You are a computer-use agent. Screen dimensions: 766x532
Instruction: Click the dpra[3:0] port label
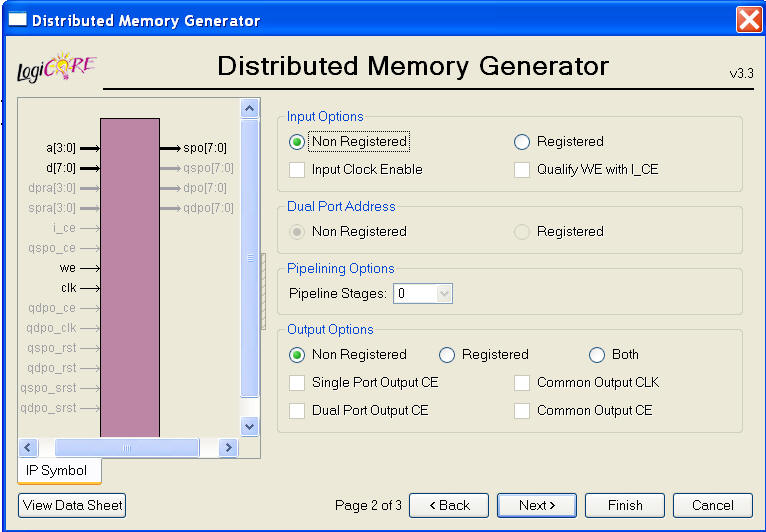tap(52, 188)
